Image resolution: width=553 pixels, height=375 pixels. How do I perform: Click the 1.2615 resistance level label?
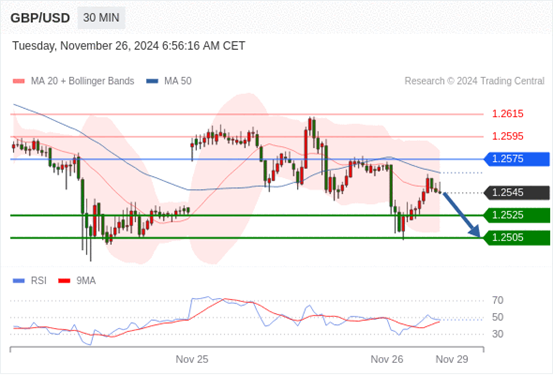508,114
